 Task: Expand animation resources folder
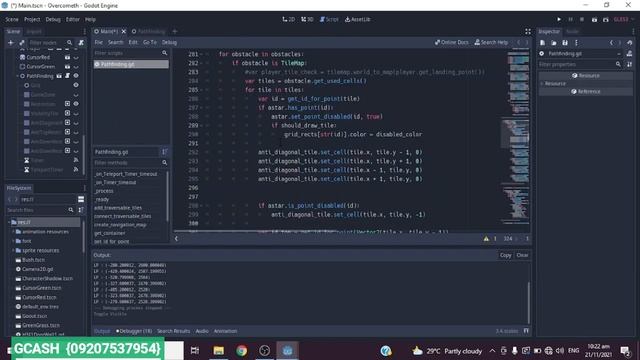(x=13, y=231)
